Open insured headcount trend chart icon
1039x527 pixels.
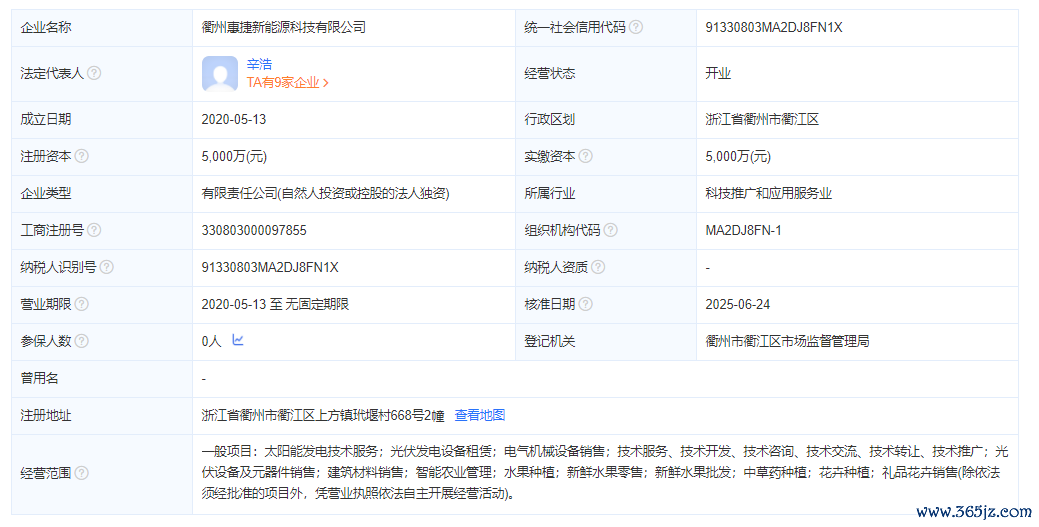(238, 340)
